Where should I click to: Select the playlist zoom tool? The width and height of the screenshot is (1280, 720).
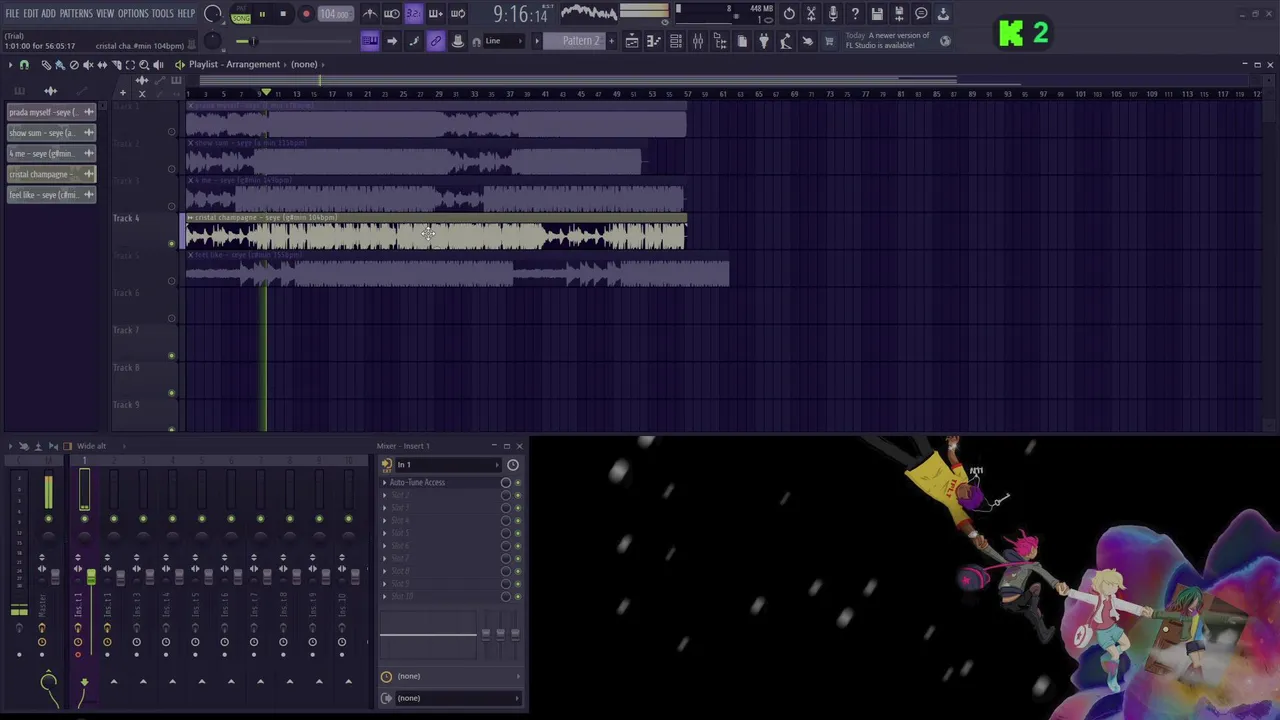tap(144, 65)
